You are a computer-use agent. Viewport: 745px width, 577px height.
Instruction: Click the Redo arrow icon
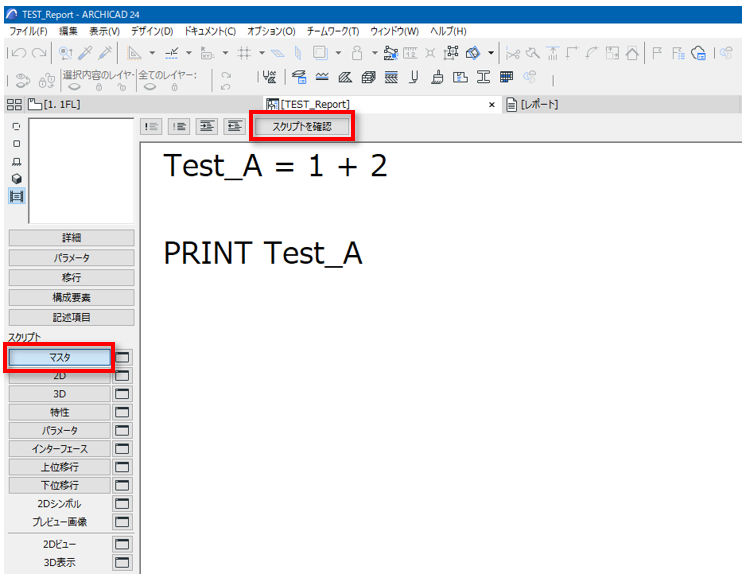39,53
